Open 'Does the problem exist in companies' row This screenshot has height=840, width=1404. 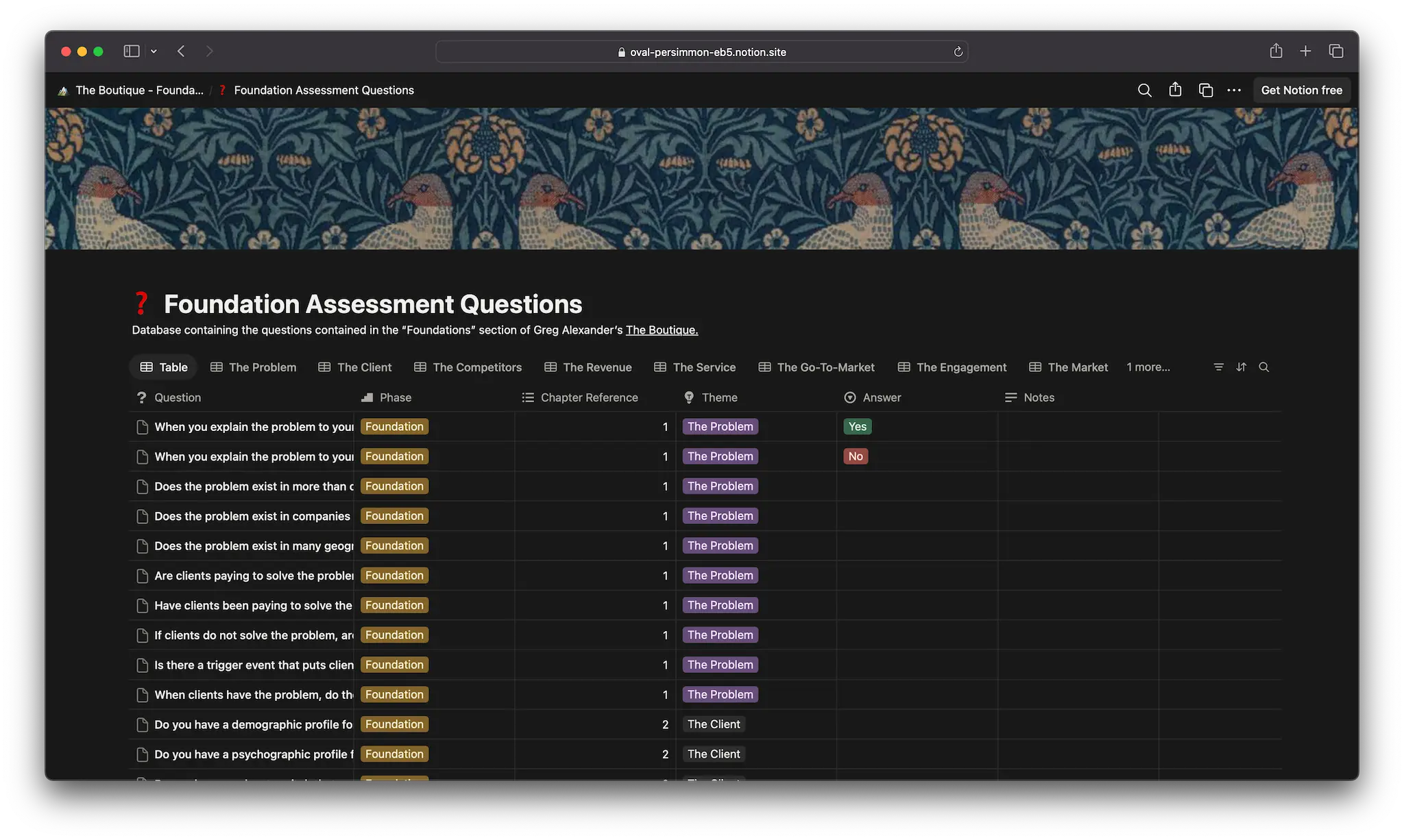pyautogui.click(x=252, y=516)
